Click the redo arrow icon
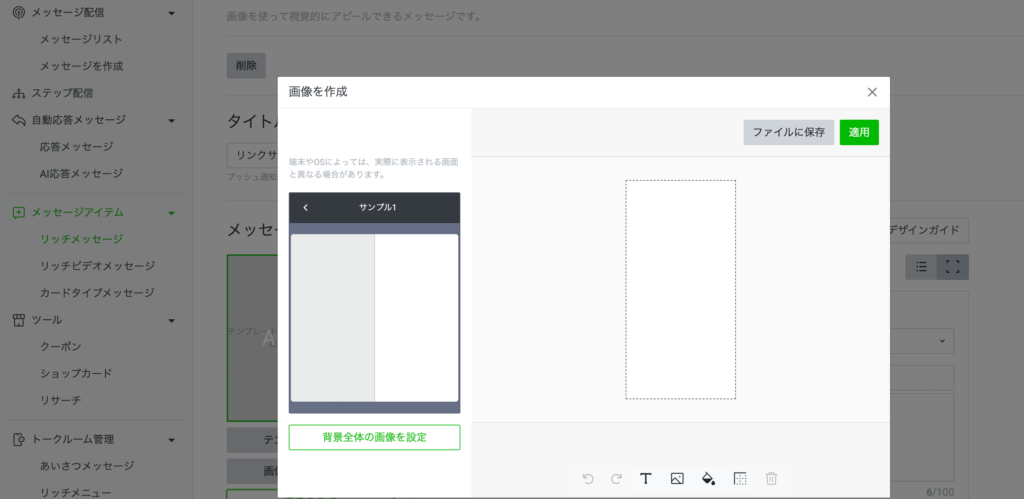The width and height of the screenshot is (1024, 499). click(x=616, y=479)
